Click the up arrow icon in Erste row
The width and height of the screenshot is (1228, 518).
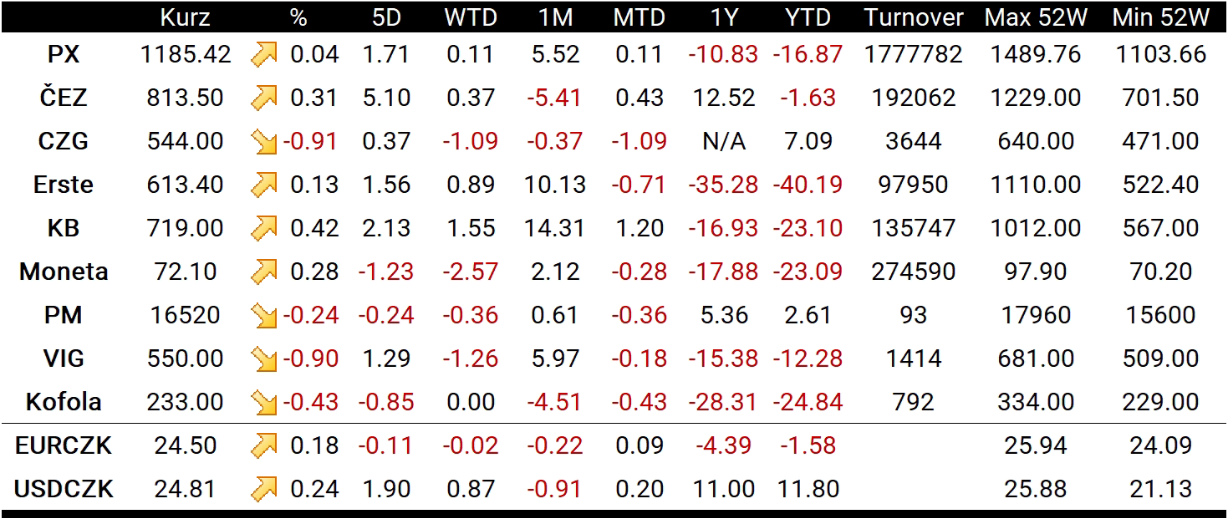pos(264,185)
